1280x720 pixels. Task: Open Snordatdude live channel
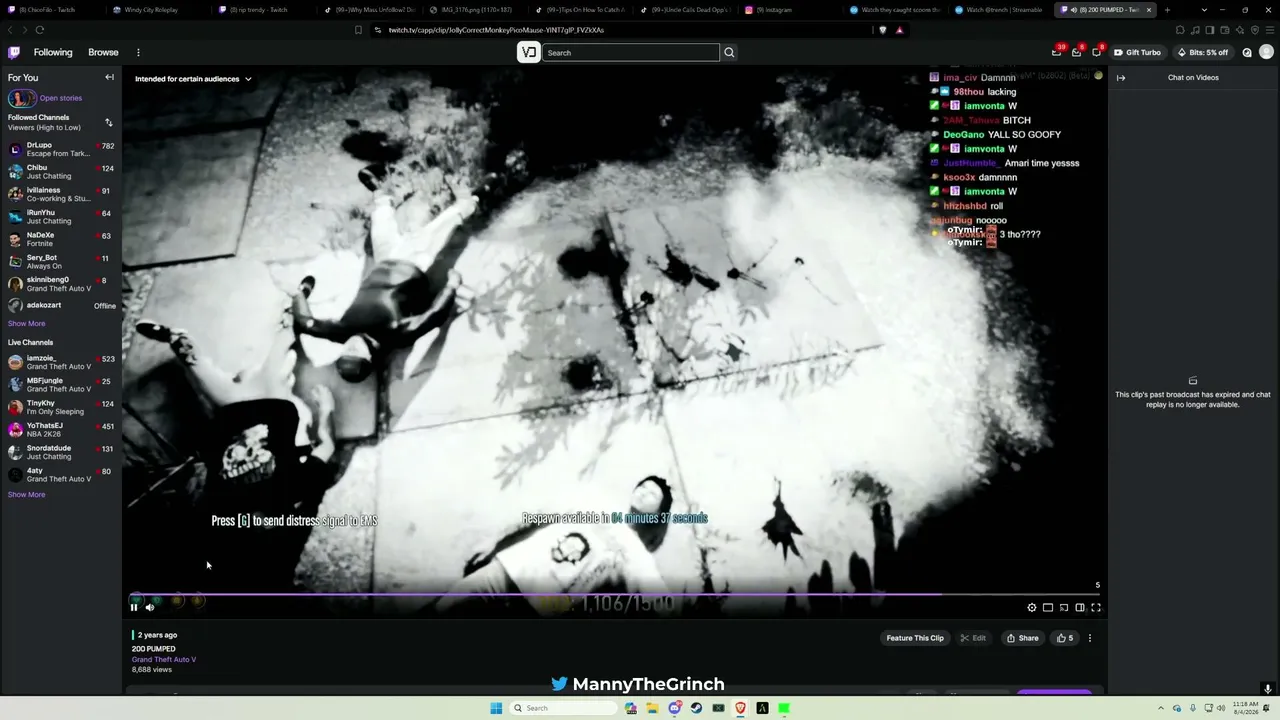tap(61, 452)
